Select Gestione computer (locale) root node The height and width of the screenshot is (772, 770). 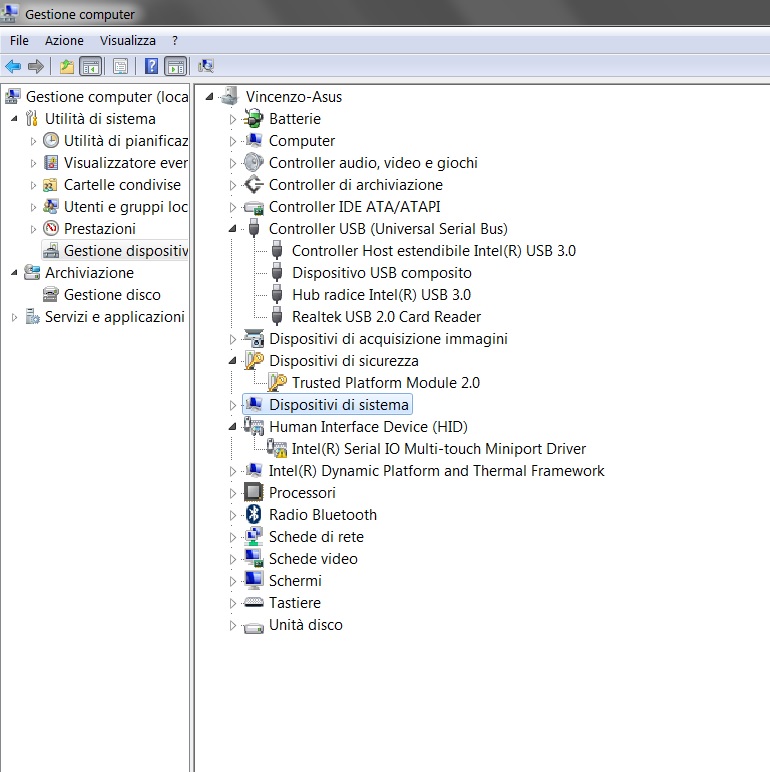coord(107,96)
